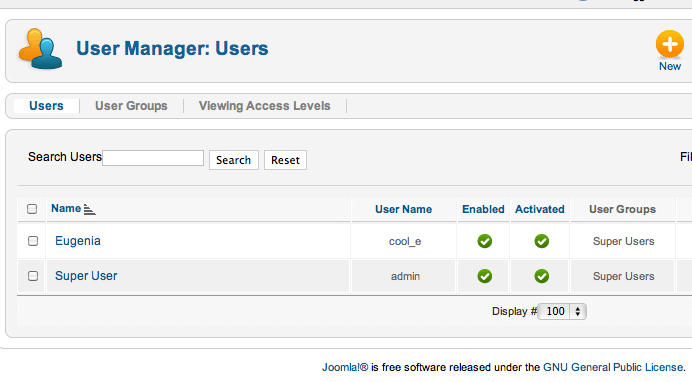Toggle Activated status for Eugenia
The image size is (692, 382).
[x=542, y=241]
